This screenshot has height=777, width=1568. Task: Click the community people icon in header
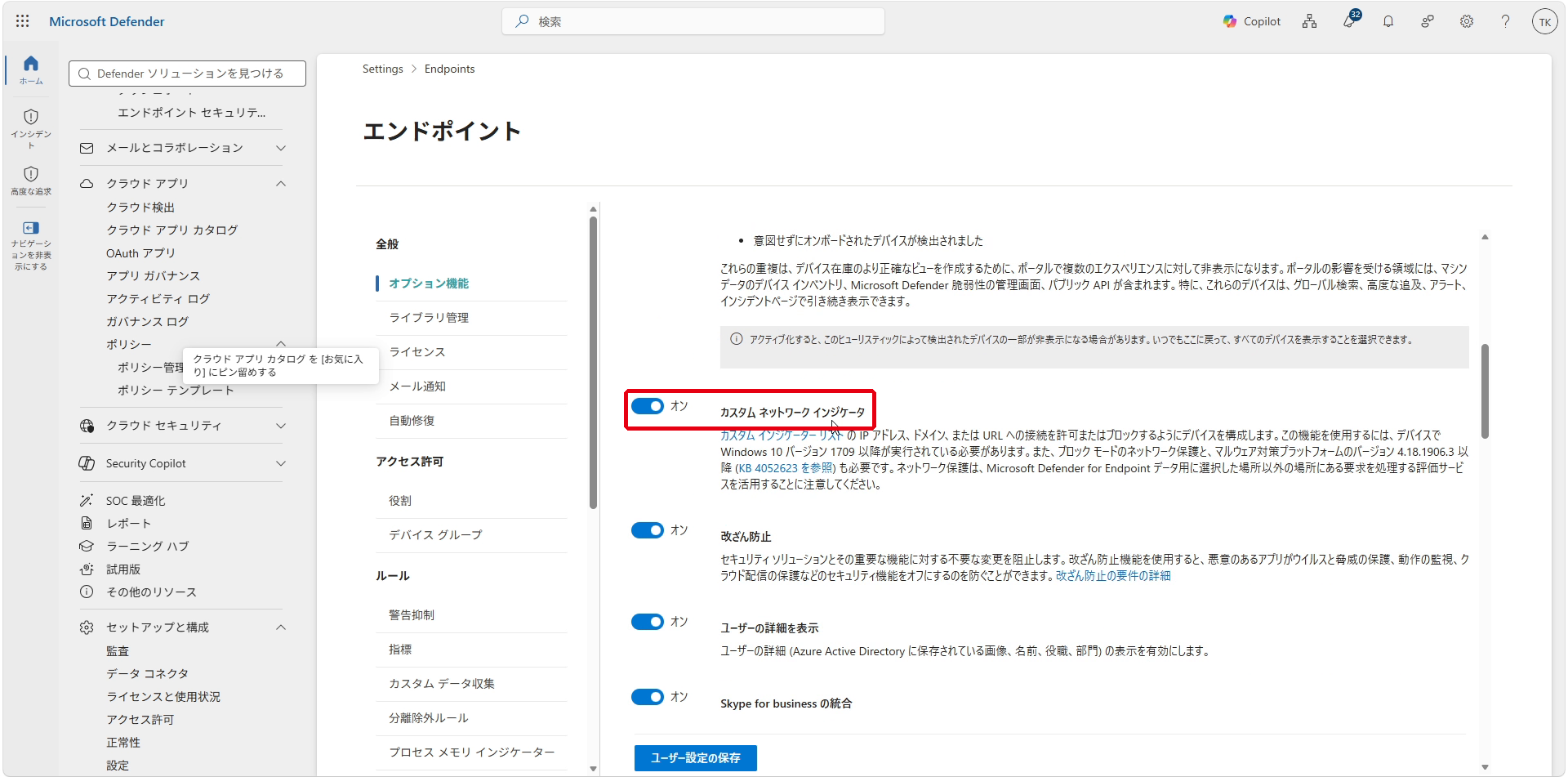(1428, 21)
